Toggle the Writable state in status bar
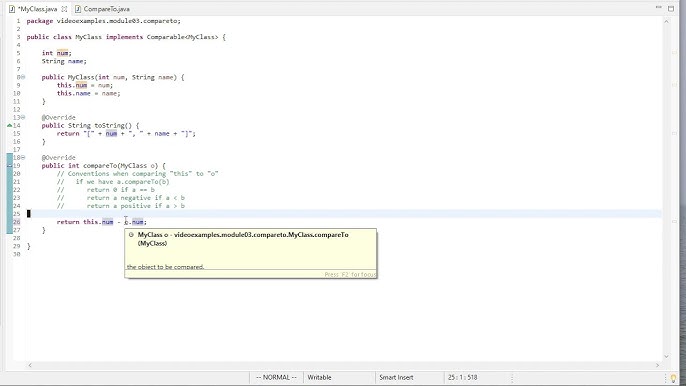 click(x=319, y=377)
